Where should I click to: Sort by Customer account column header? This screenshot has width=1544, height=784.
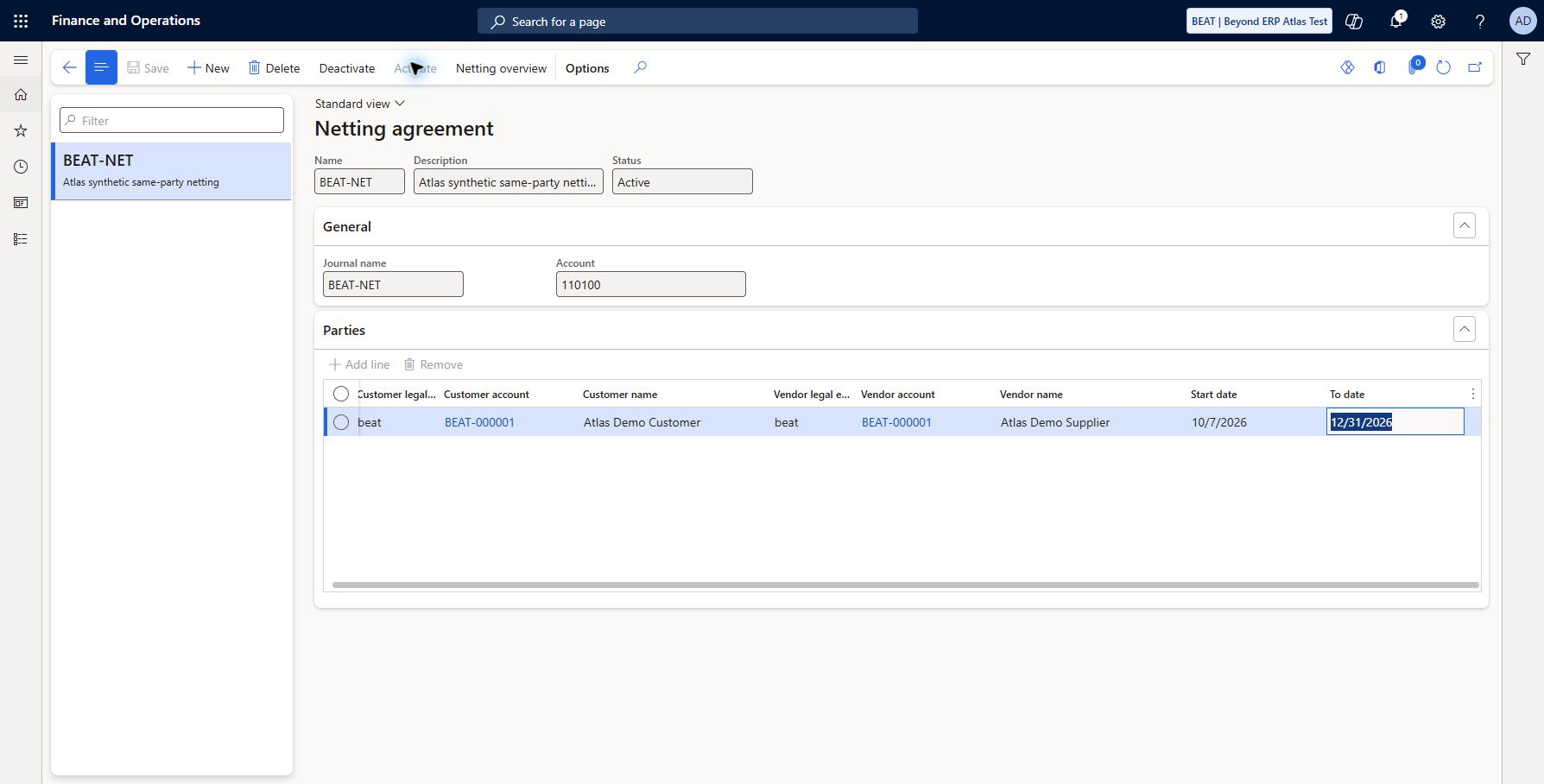point(486,395)
